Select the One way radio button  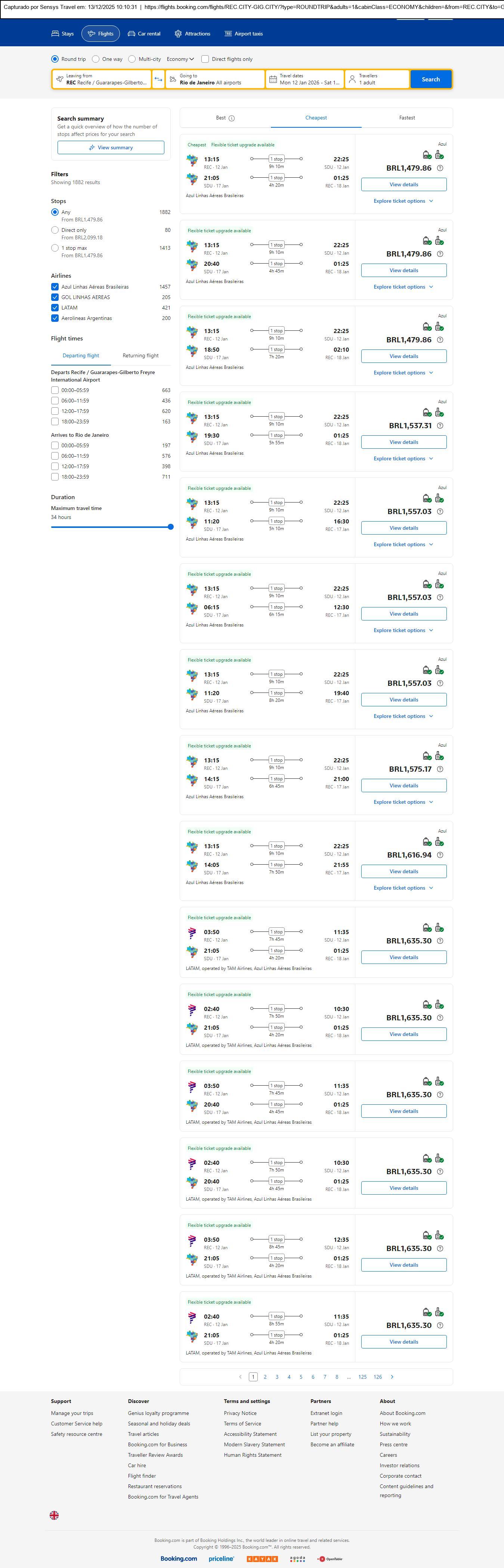96,59
